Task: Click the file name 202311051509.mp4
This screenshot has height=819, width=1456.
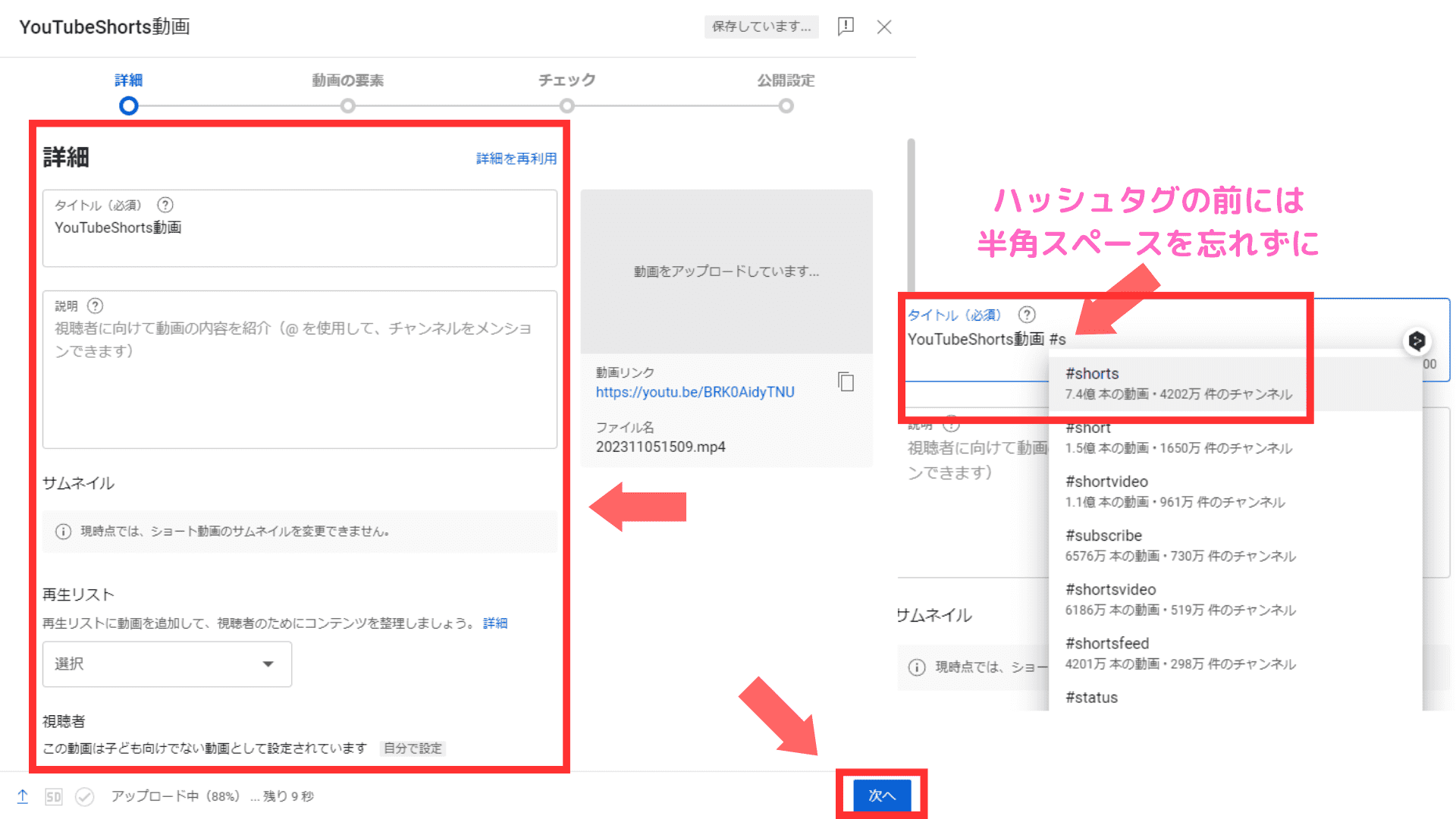Action: click(x=661, y=447)
